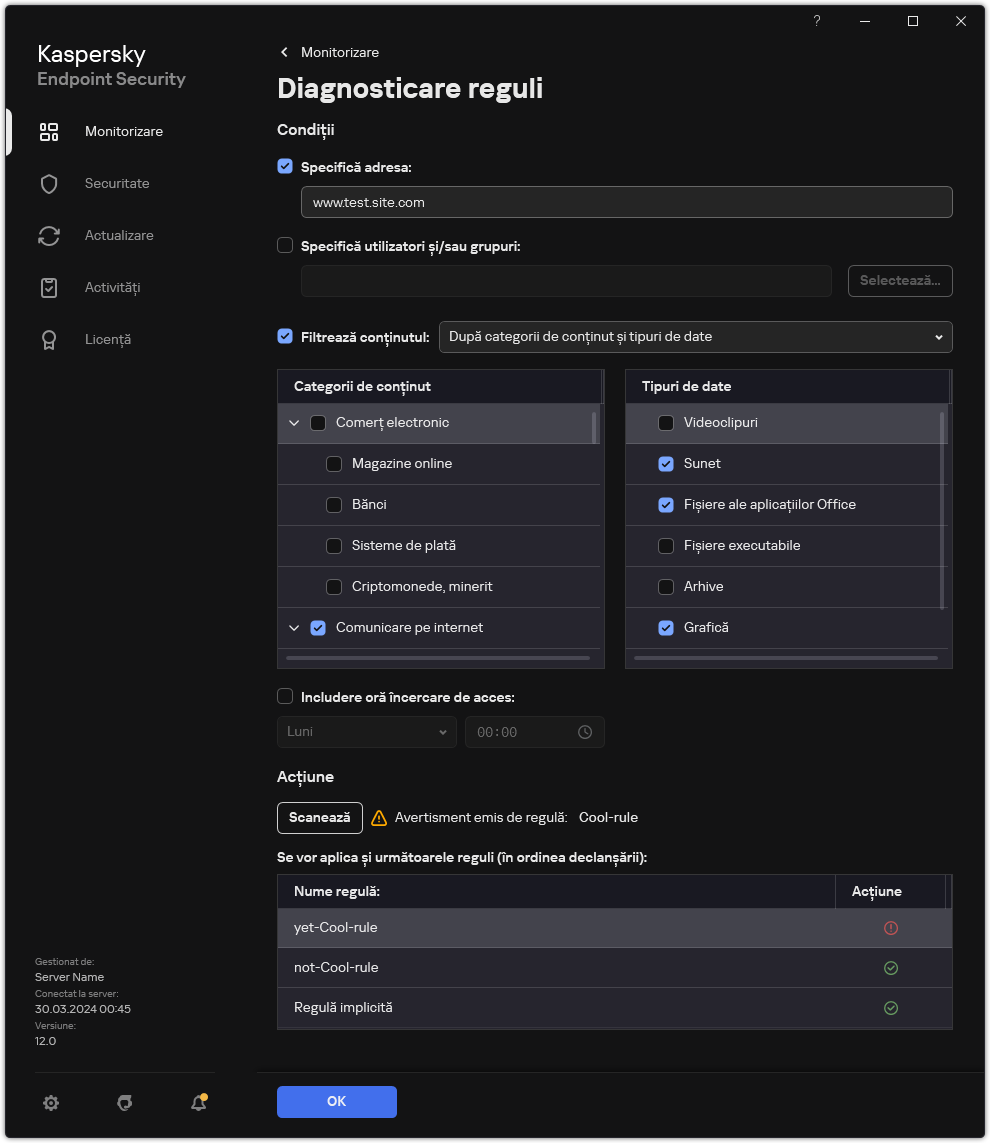990x1143 pixels.
Task: Select the Securitate shield icon
Action: 49,183
